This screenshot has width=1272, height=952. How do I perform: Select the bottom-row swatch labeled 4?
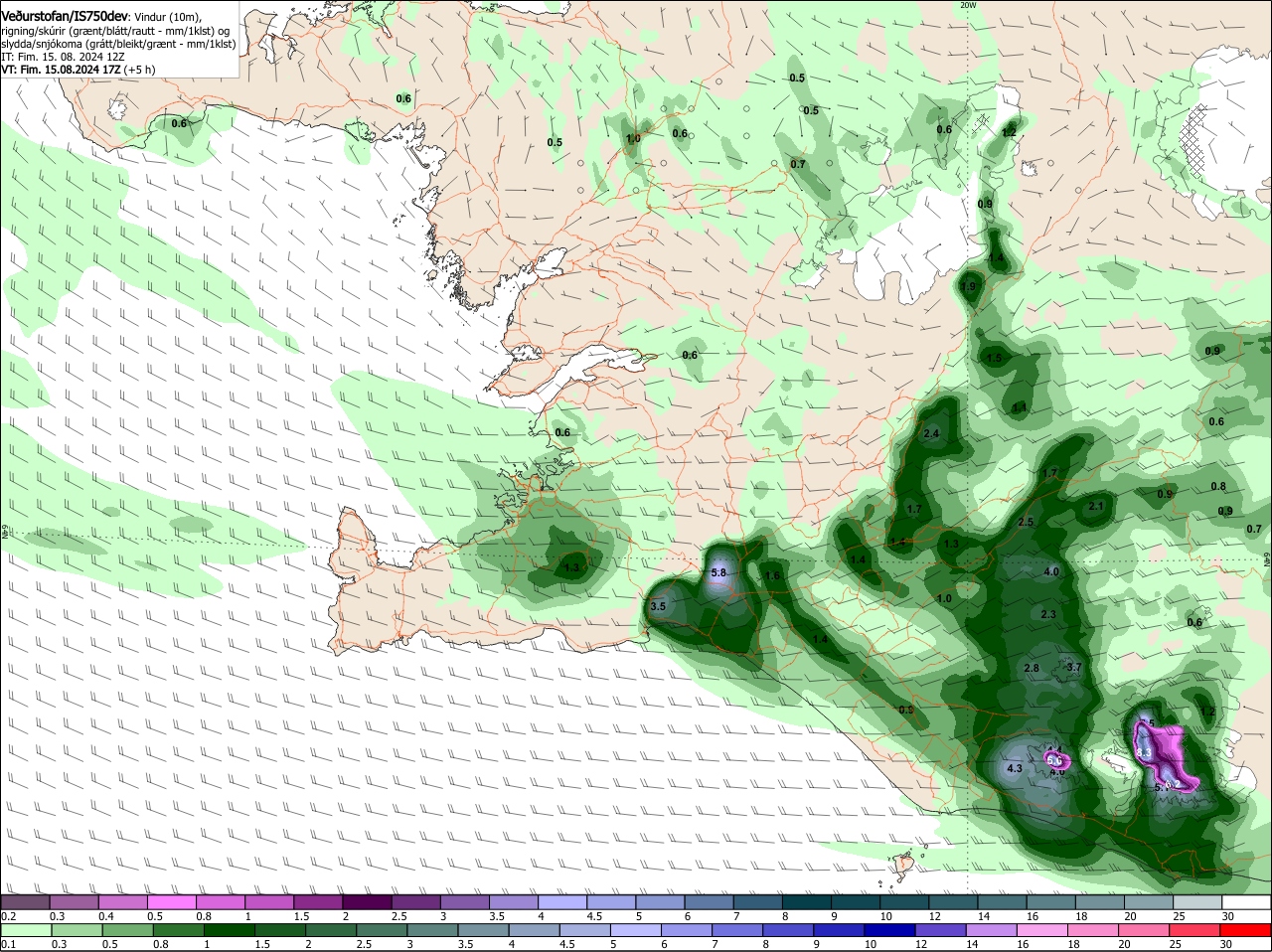pos(535,931)
